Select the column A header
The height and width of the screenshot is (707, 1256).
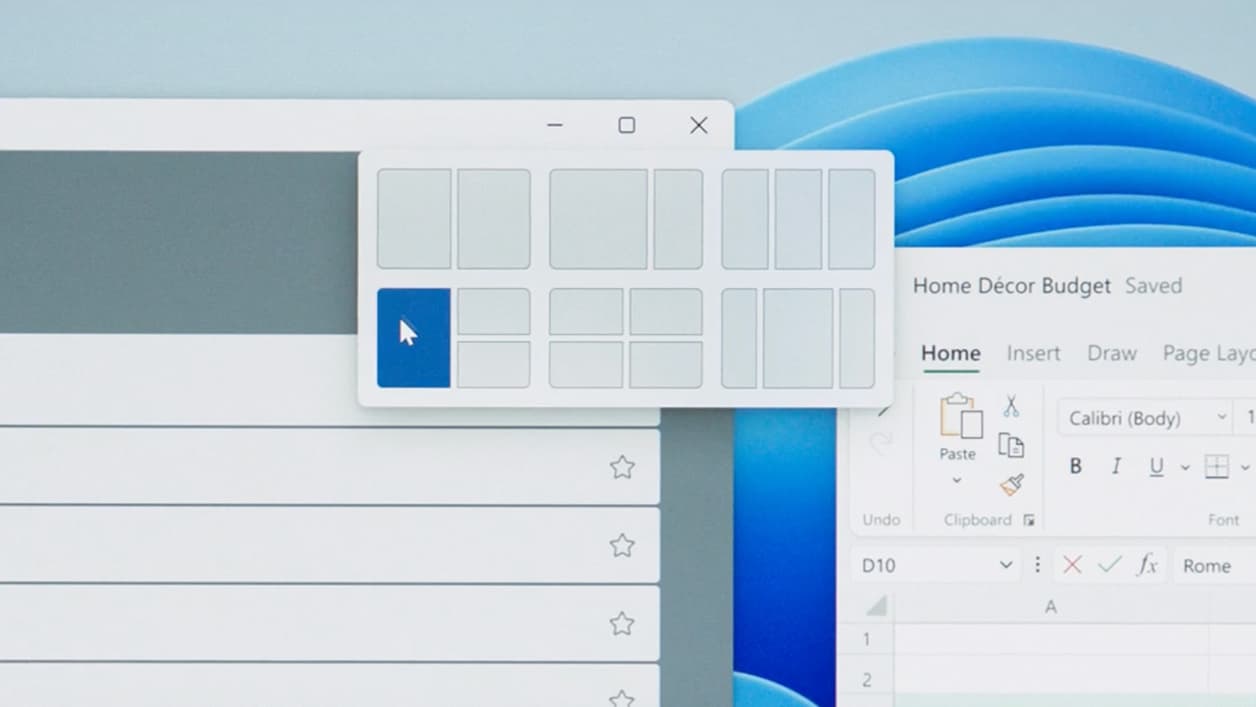(x=1051, y=606)
